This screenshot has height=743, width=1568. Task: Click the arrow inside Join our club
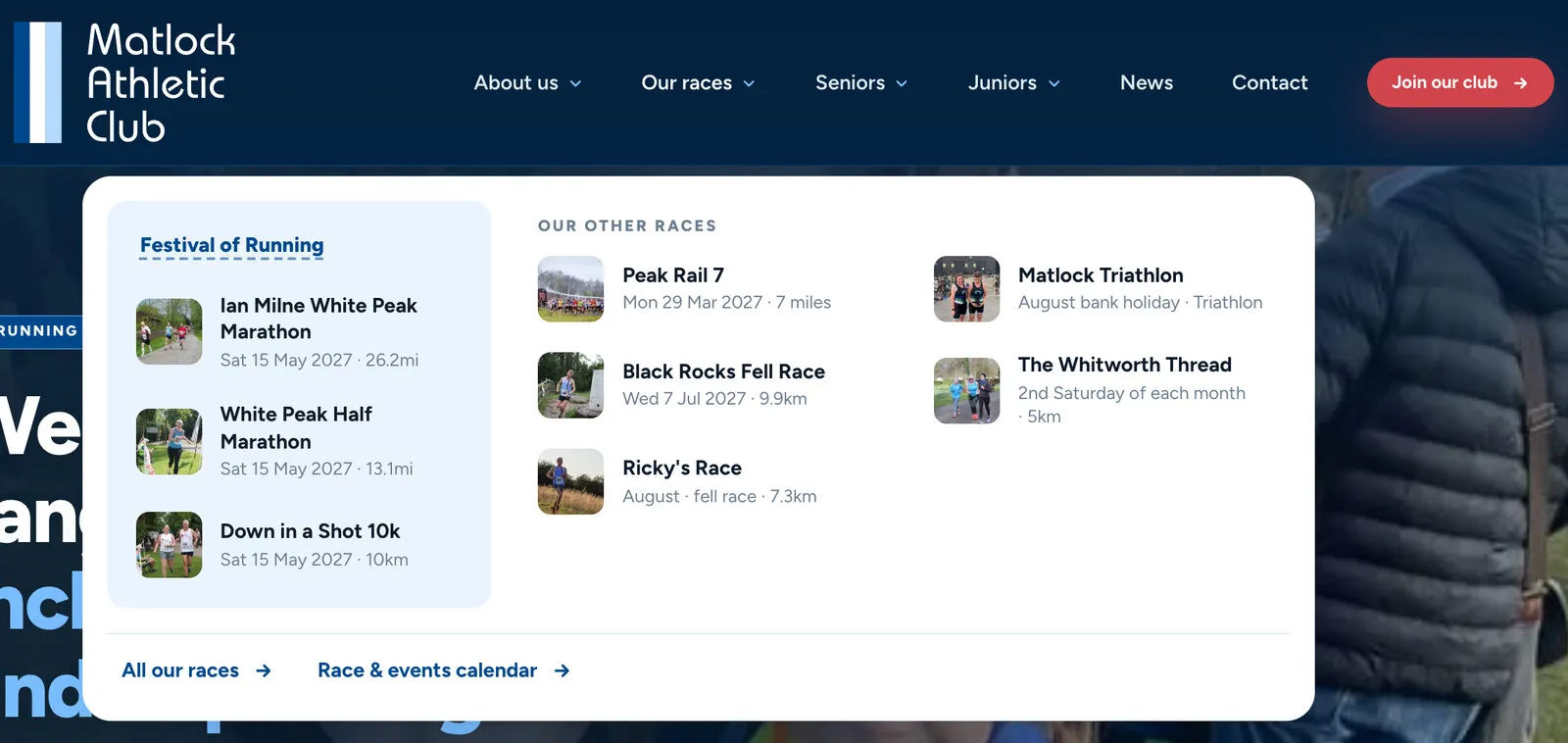[1520, 83]
